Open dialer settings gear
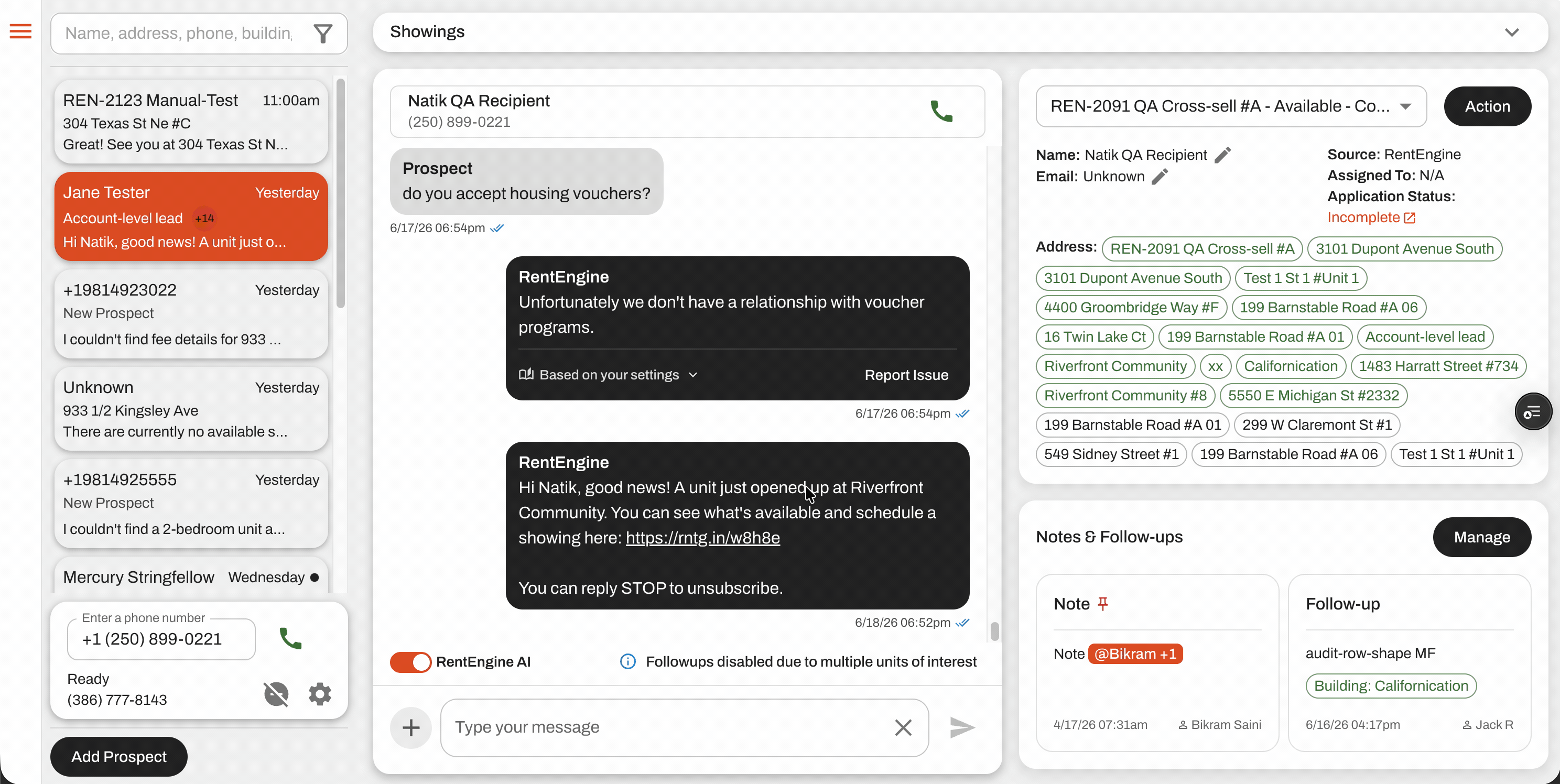This screenshot has width=1560, height=784. pyautogui.click(x=320, y=694)
